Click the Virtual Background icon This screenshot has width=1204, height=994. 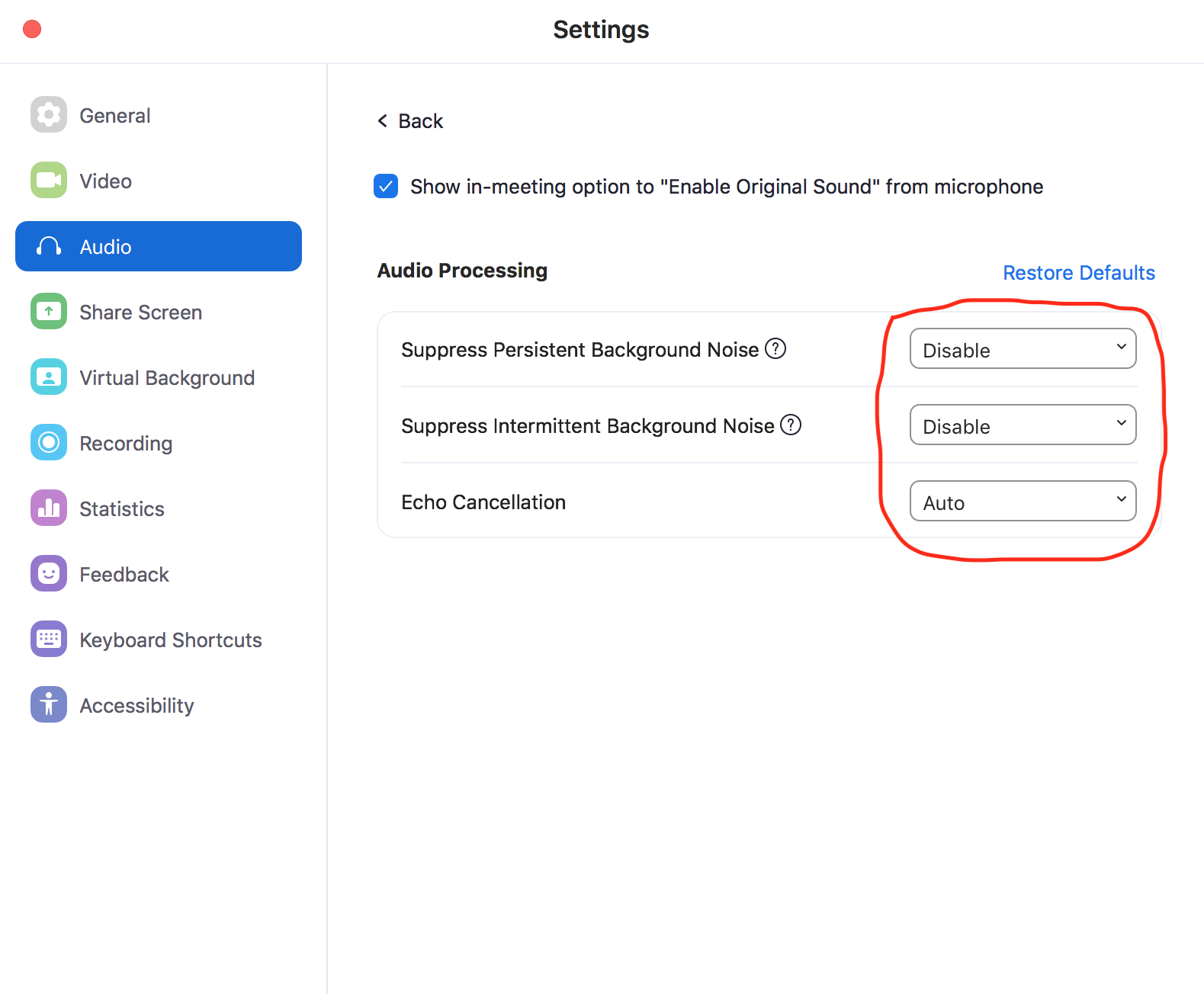point(49,377)
